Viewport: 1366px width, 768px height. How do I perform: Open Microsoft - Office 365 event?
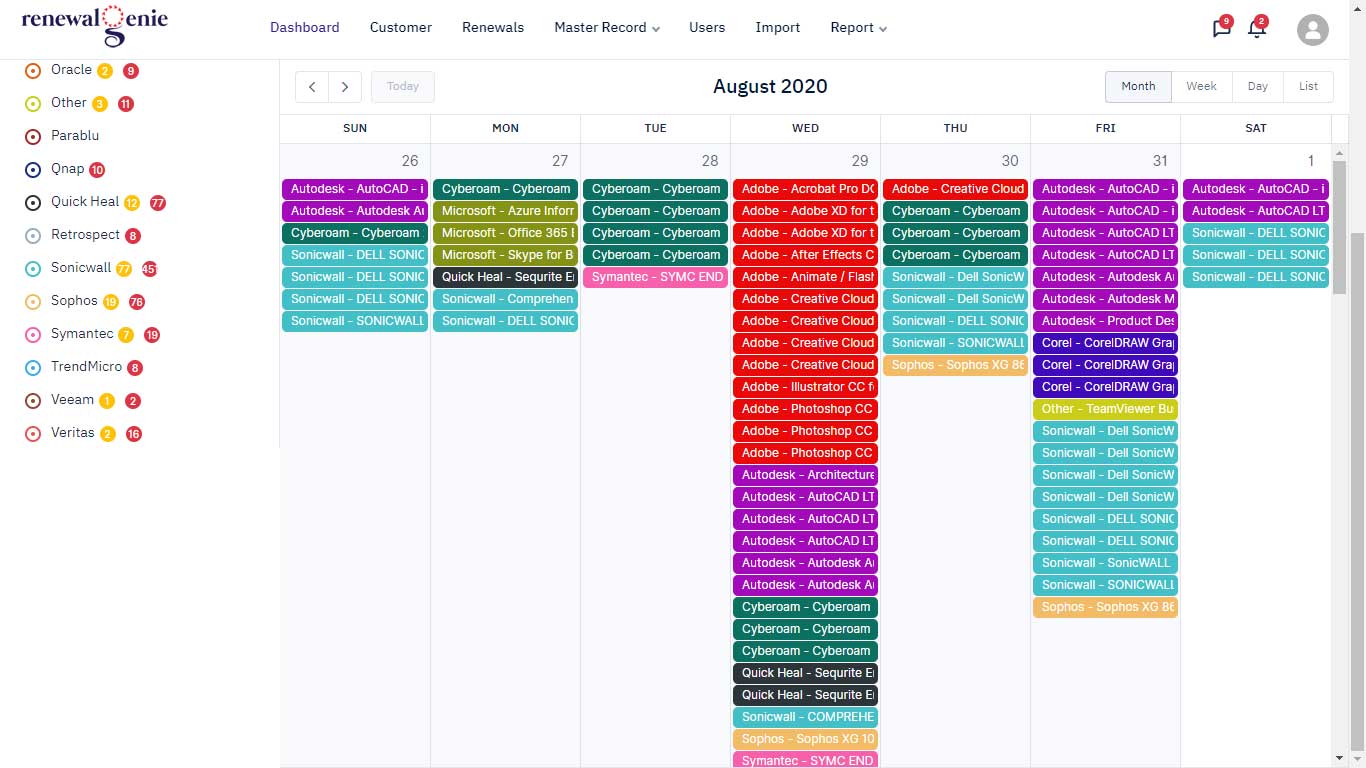coord(505,233)
